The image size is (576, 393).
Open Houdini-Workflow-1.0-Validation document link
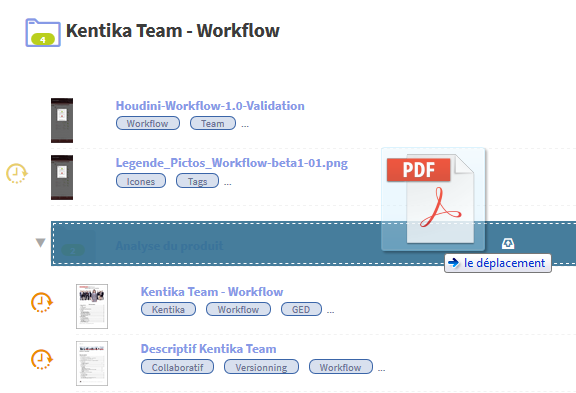[x=210, y=106]
